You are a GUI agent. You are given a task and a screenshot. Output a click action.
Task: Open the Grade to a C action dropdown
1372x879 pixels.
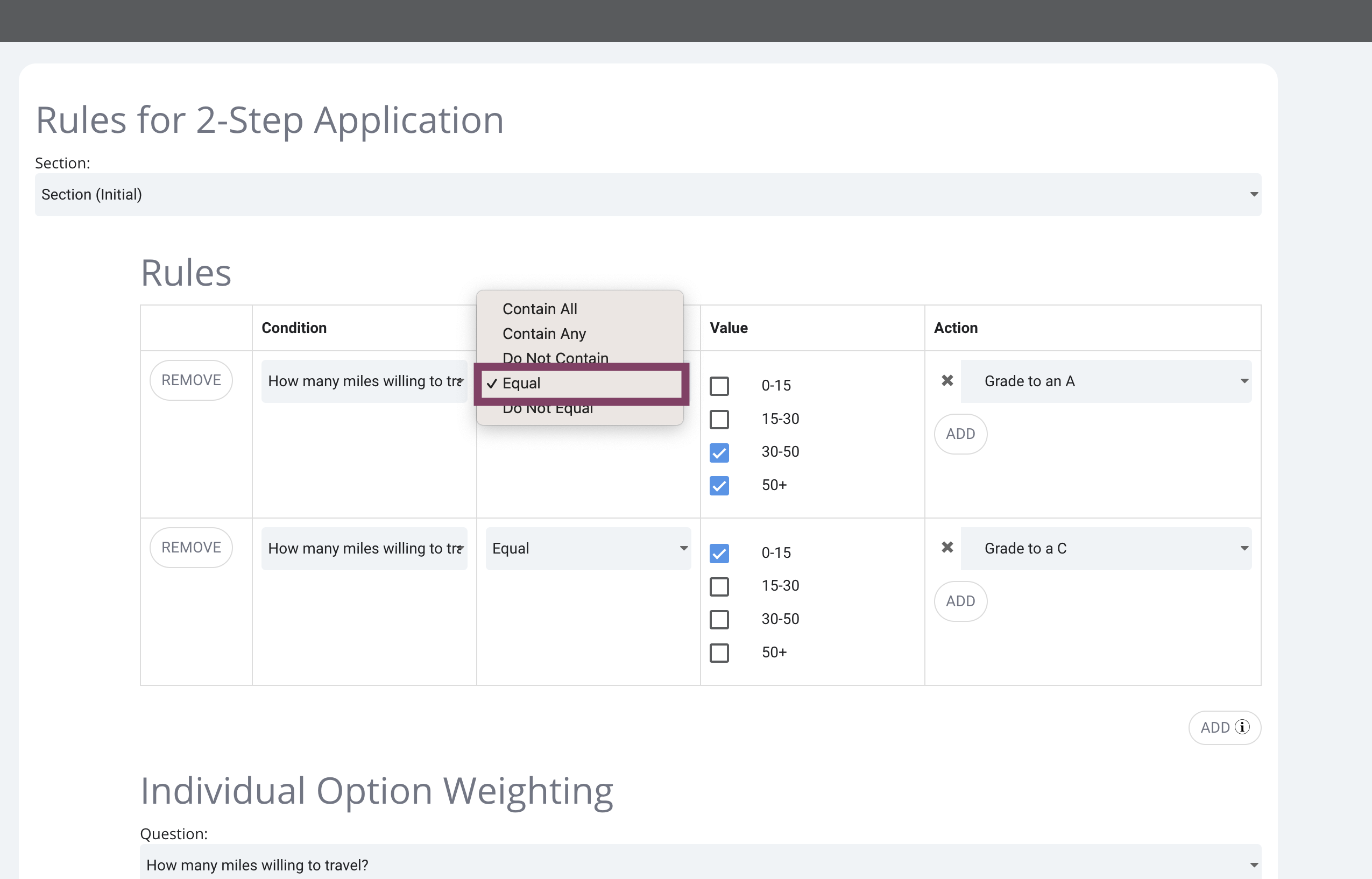point(1106,549)
